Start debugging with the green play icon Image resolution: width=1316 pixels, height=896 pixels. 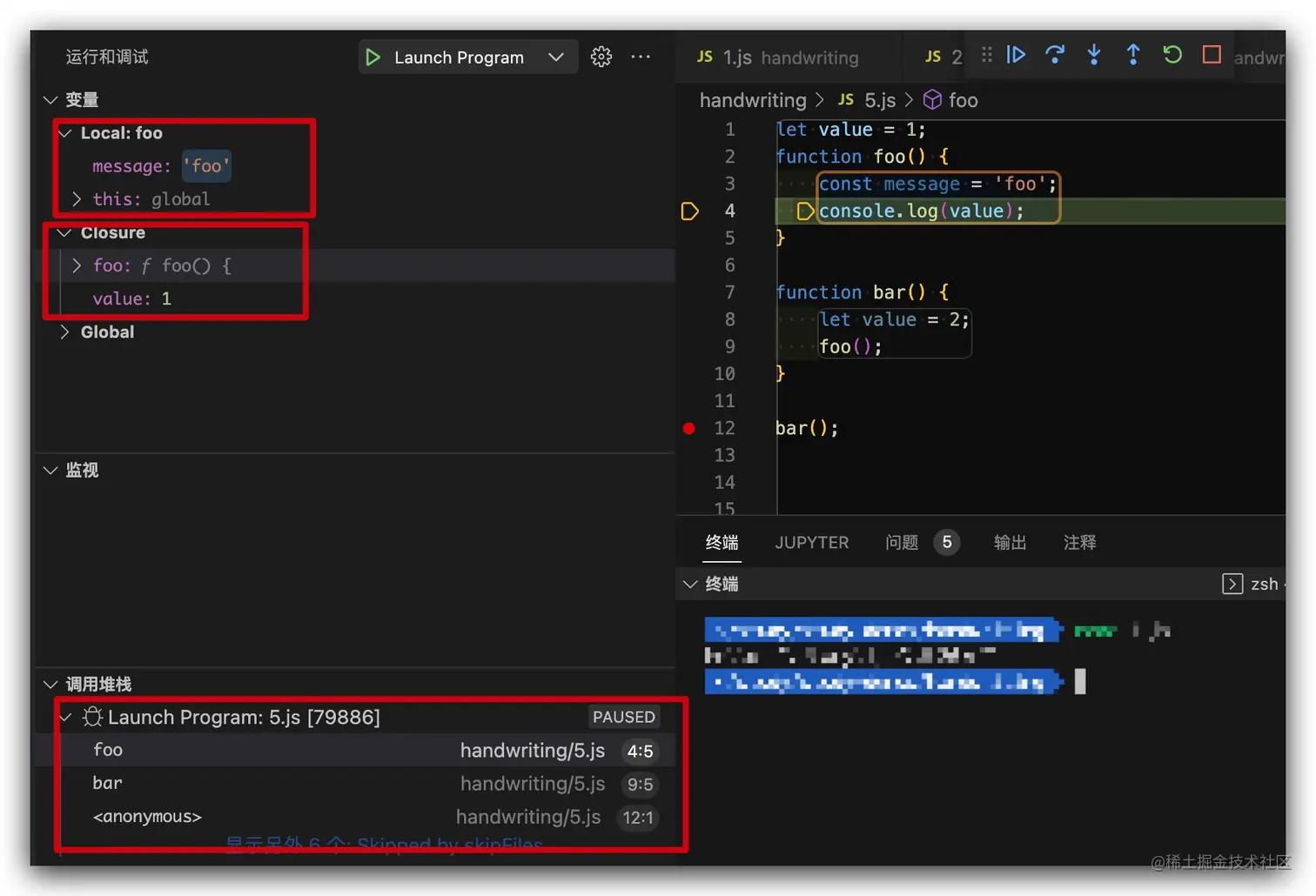(373, 57)
